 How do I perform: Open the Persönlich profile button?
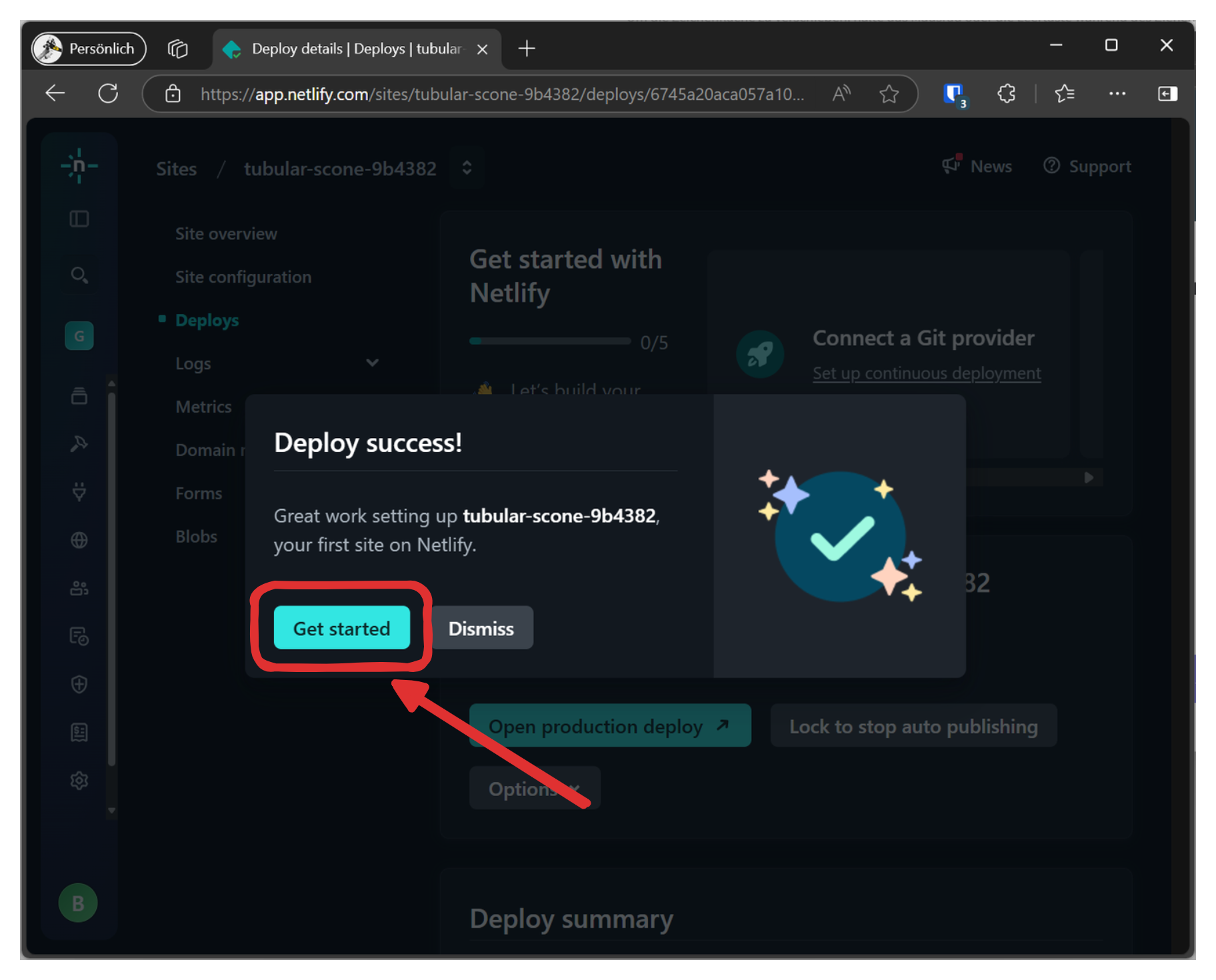click(88, 49)
